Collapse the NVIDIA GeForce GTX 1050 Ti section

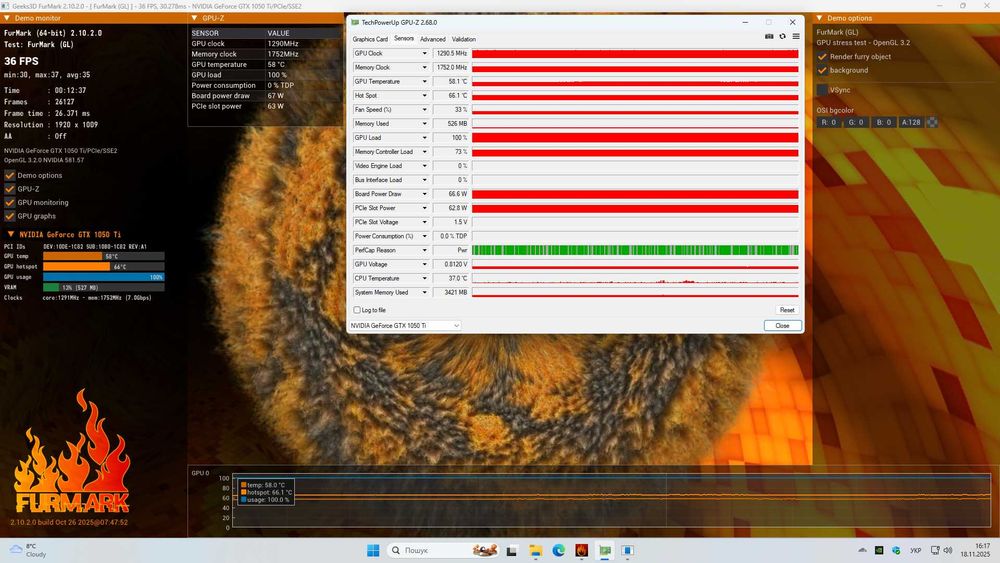coord(11,234)
